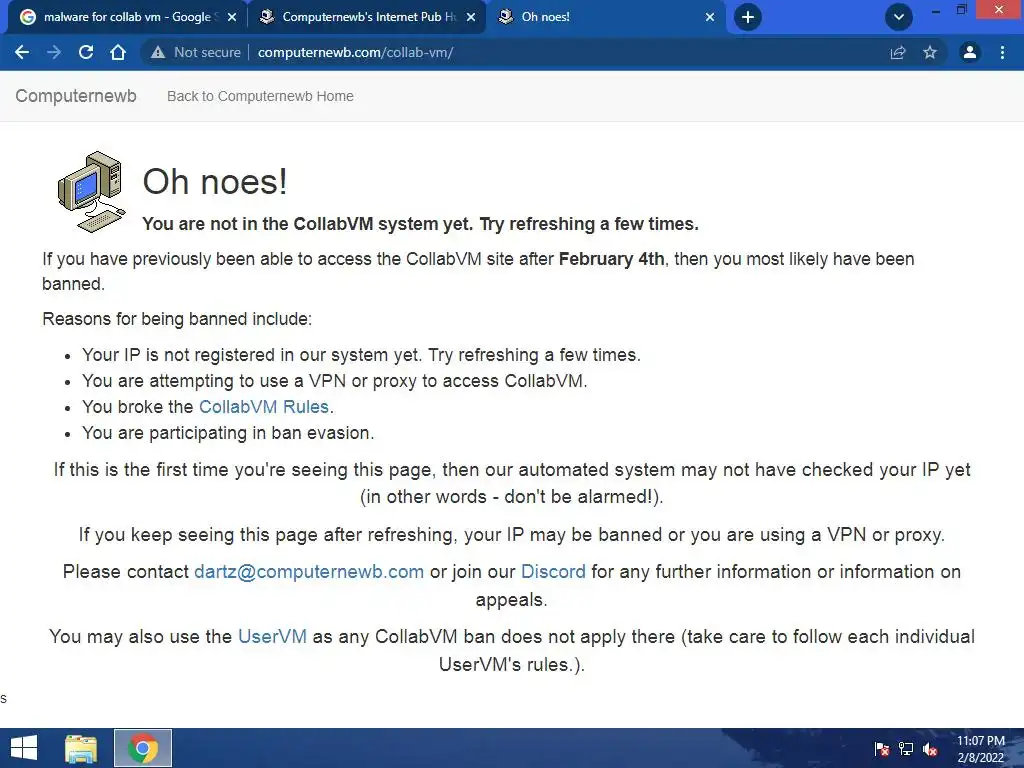Click the forward navigation arrow
Viewport: 1024px width, 768px height.
coord(54,52)
